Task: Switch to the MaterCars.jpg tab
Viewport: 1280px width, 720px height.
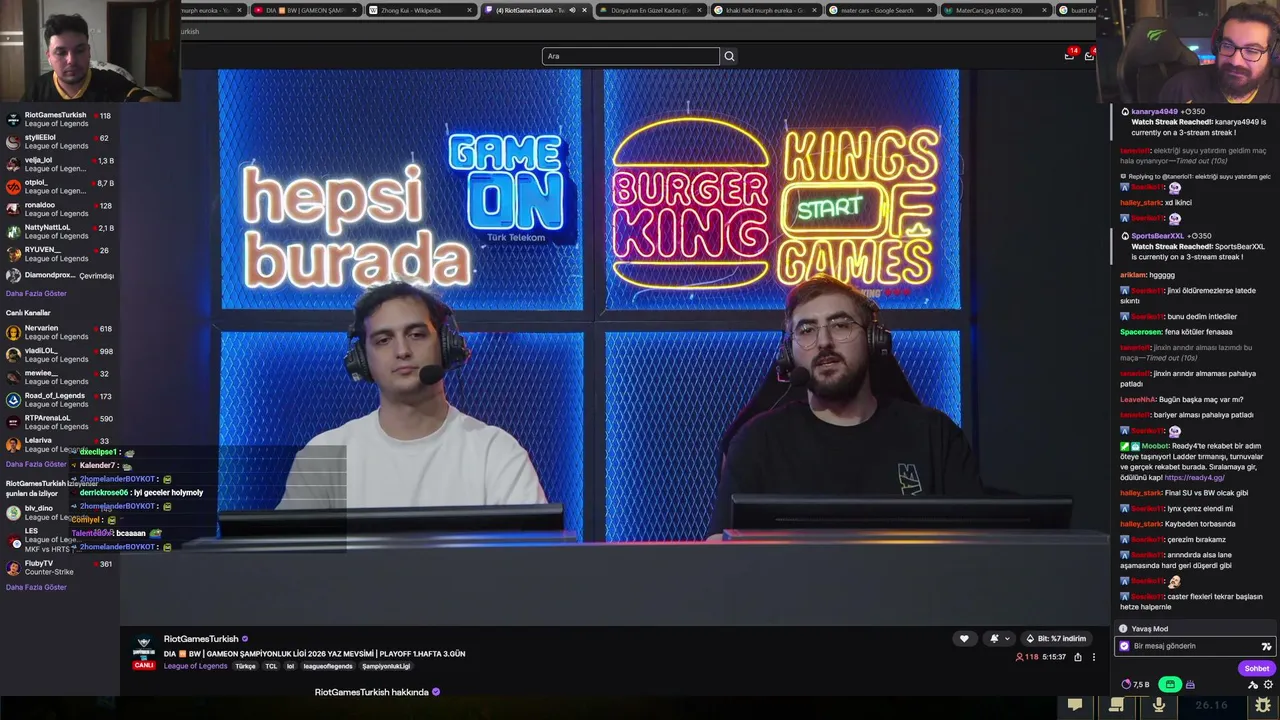Action: [x=994, y=10]
